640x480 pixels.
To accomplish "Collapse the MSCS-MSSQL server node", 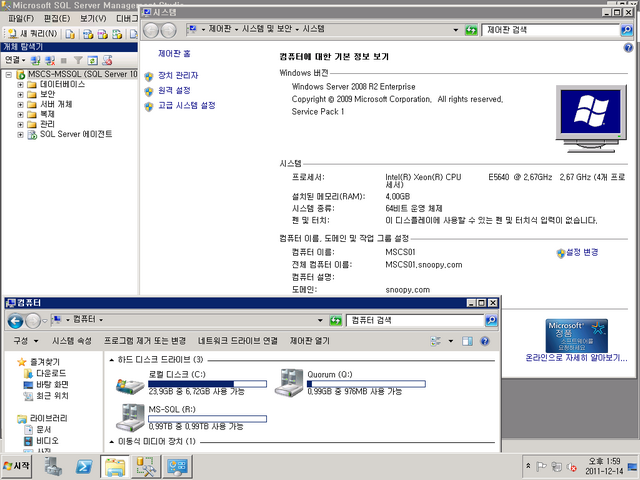I will pos(9,75).
